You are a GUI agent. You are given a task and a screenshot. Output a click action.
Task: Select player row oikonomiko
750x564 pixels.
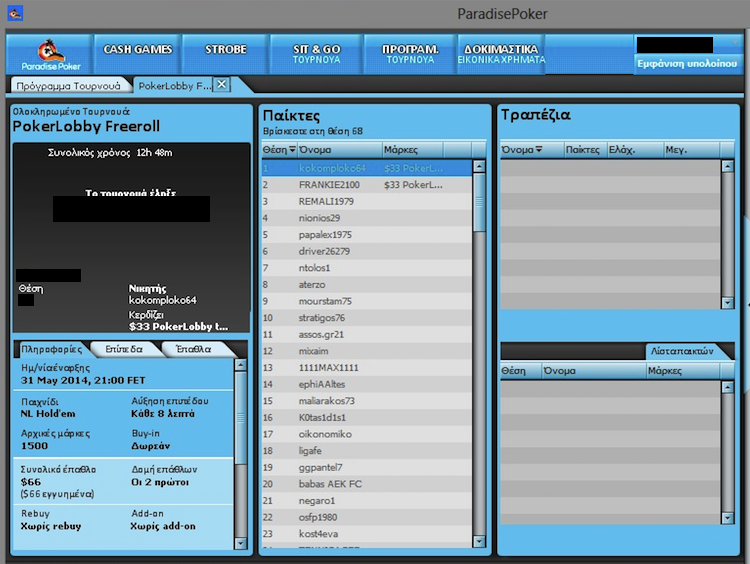[x=366, y=434]
